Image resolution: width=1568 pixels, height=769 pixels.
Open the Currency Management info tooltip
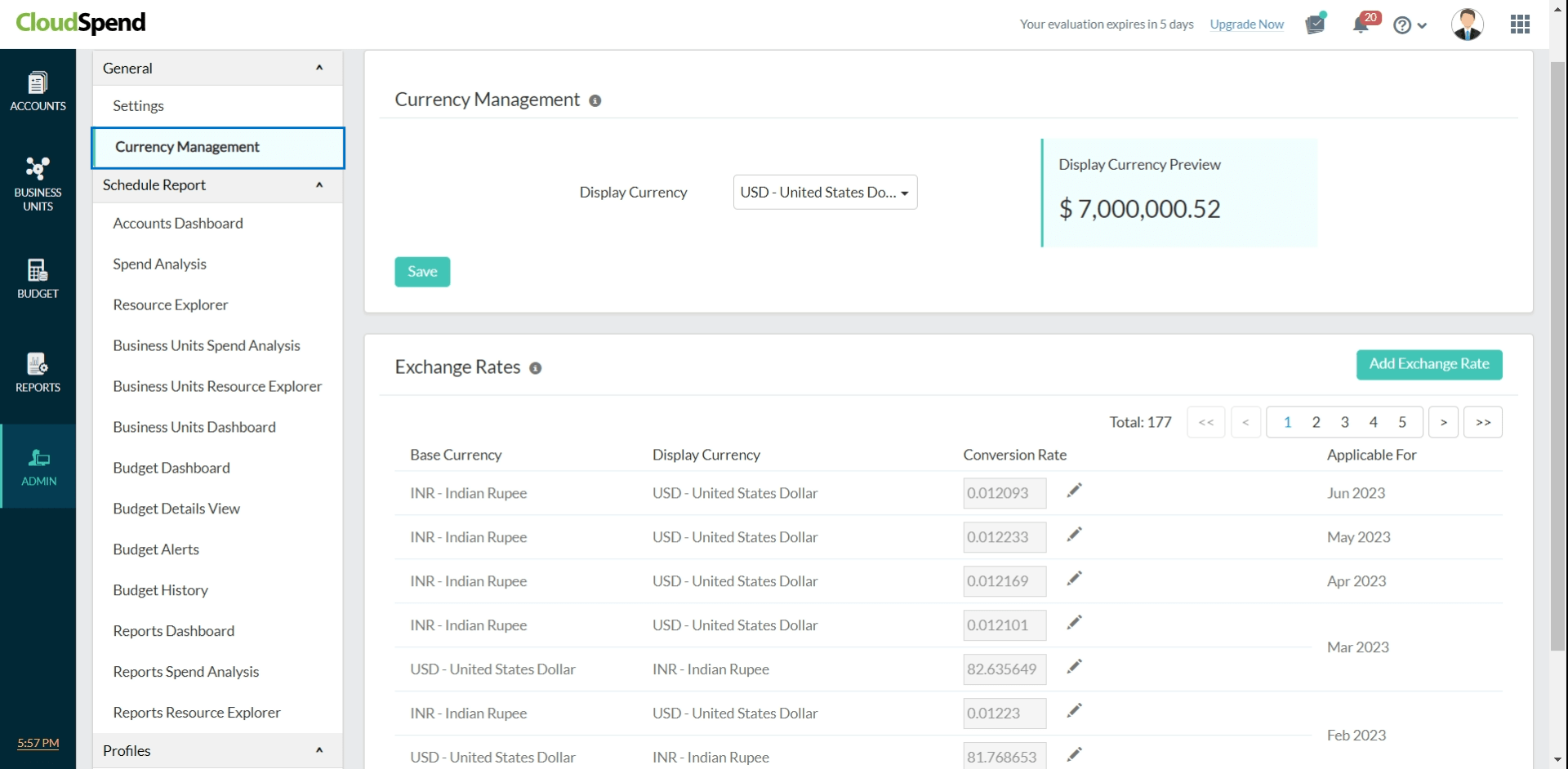click(x=595, y=100)
